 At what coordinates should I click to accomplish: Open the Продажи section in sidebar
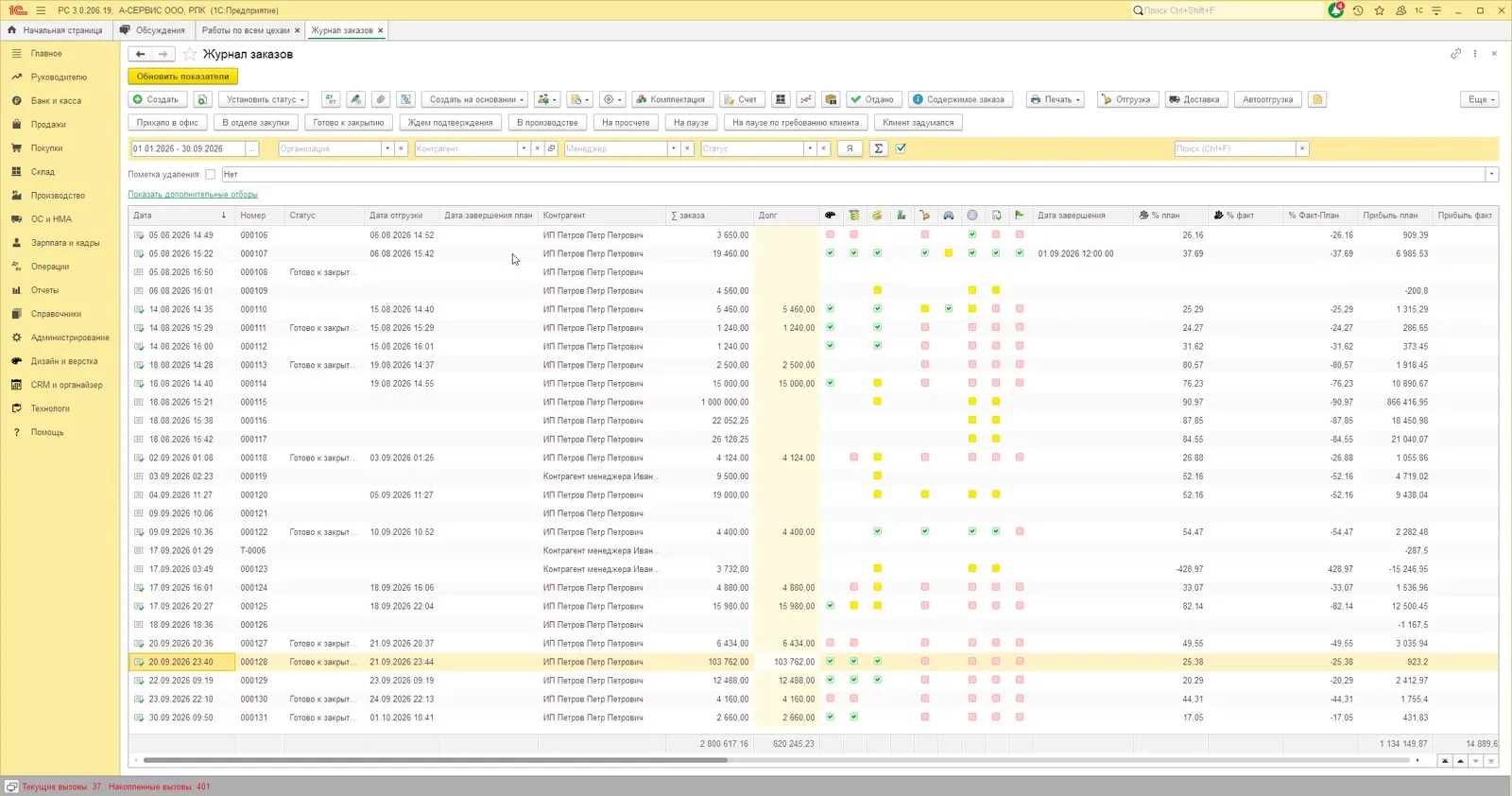(48, 125)
